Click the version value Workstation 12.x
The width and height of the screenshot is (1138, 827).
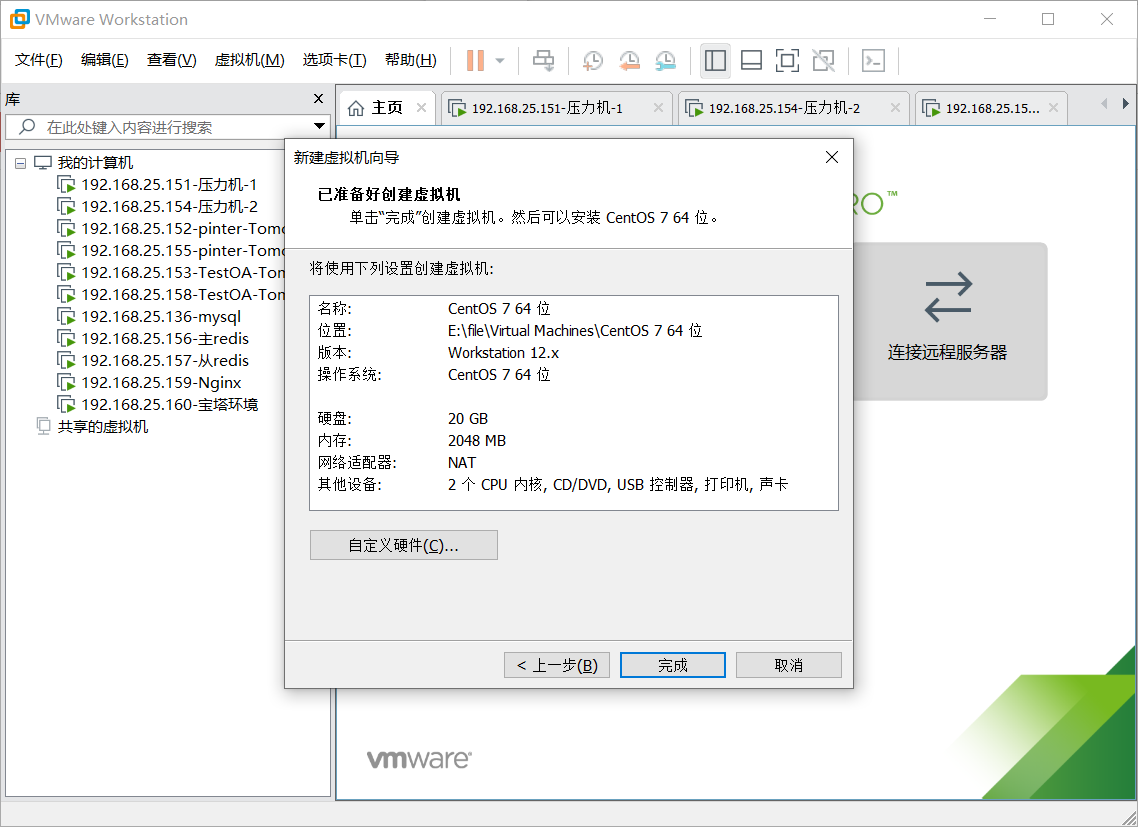pyautogui.click(x=504, y=353)
